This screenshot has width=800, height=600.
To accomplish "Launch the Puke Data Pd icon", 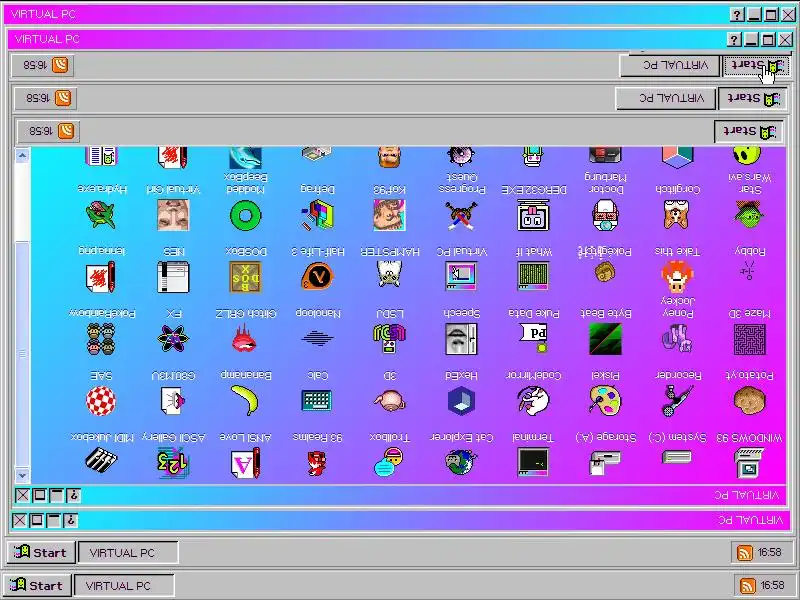I will pyautogui.click(x=533, y=338).
